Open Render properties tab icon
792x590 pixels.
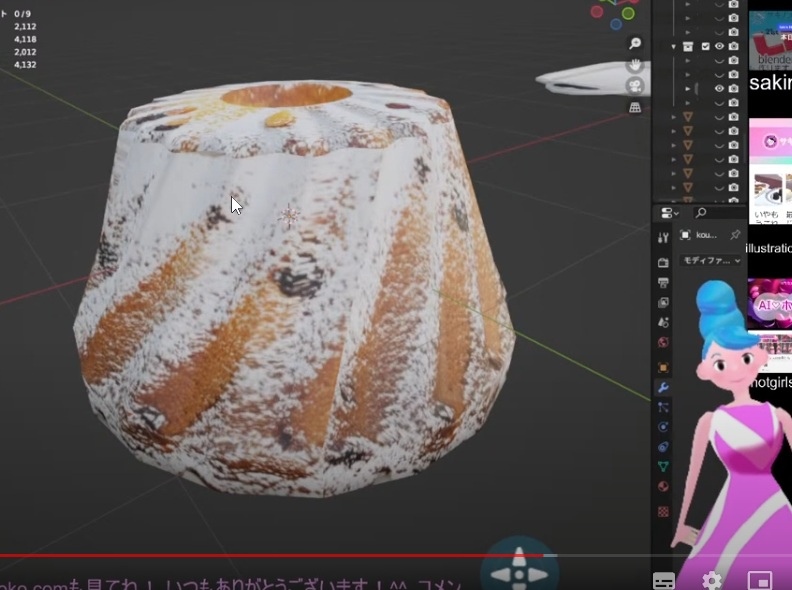pyautogui.click(x=663, y=263)
